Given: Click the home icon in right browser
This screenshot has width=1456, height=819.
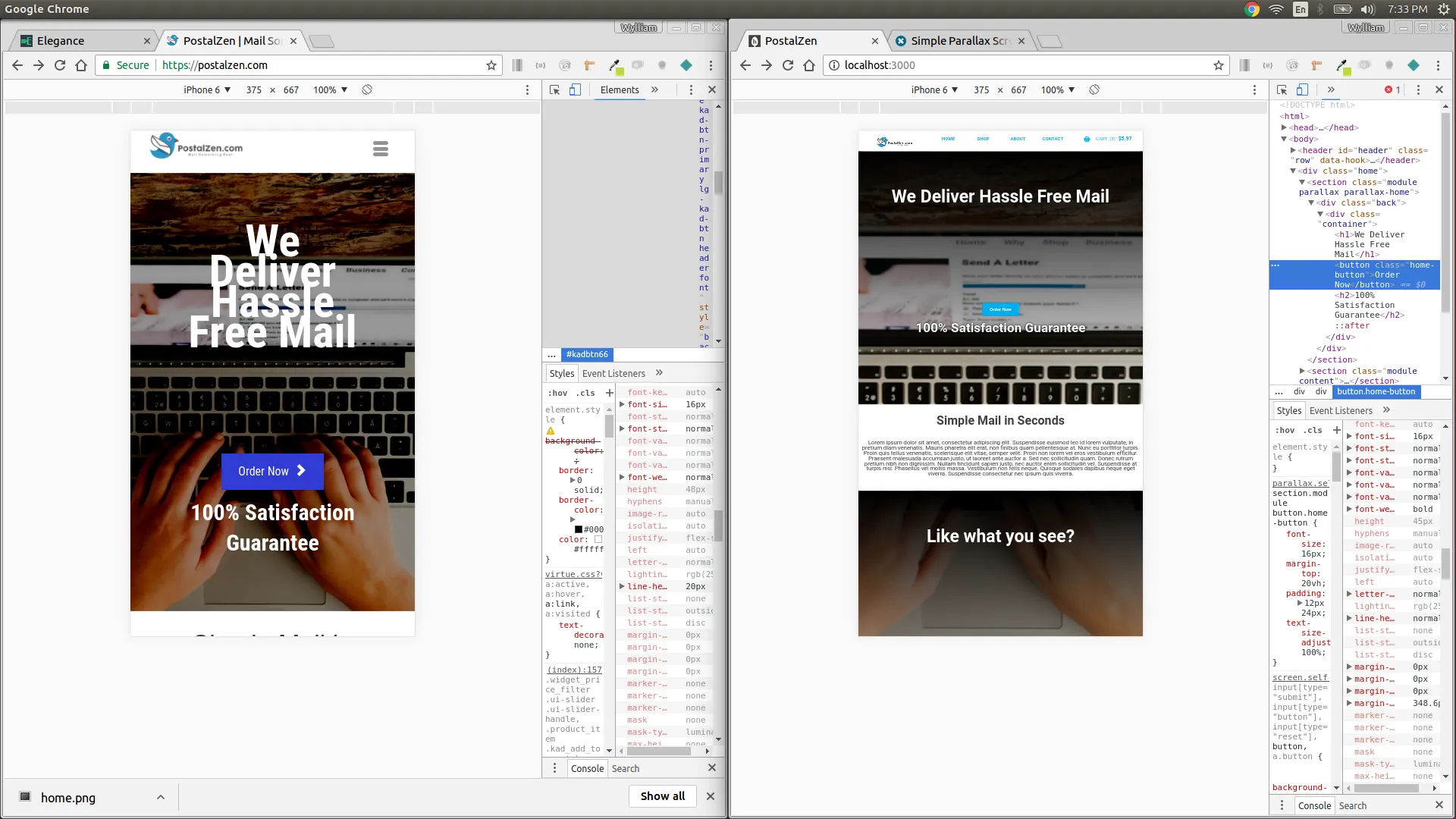Looking at the screenshot, I should (x=809, y=65).
